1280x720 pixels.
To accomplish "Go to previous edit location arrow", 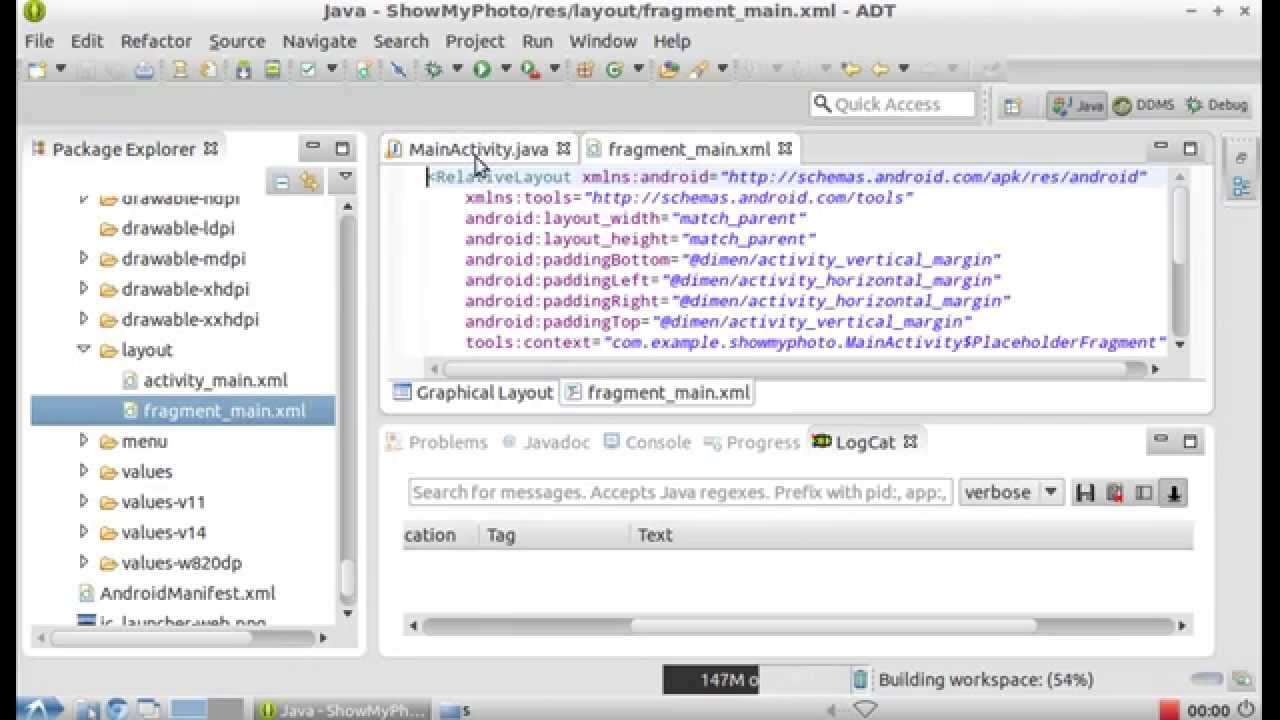I will click(851, 69).
